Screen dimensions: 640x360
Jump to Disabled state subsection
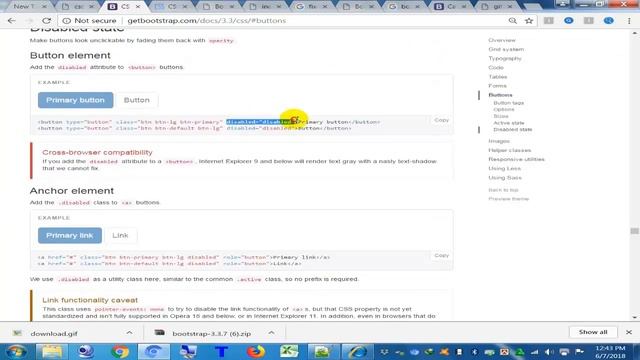[x=513, y=129]
